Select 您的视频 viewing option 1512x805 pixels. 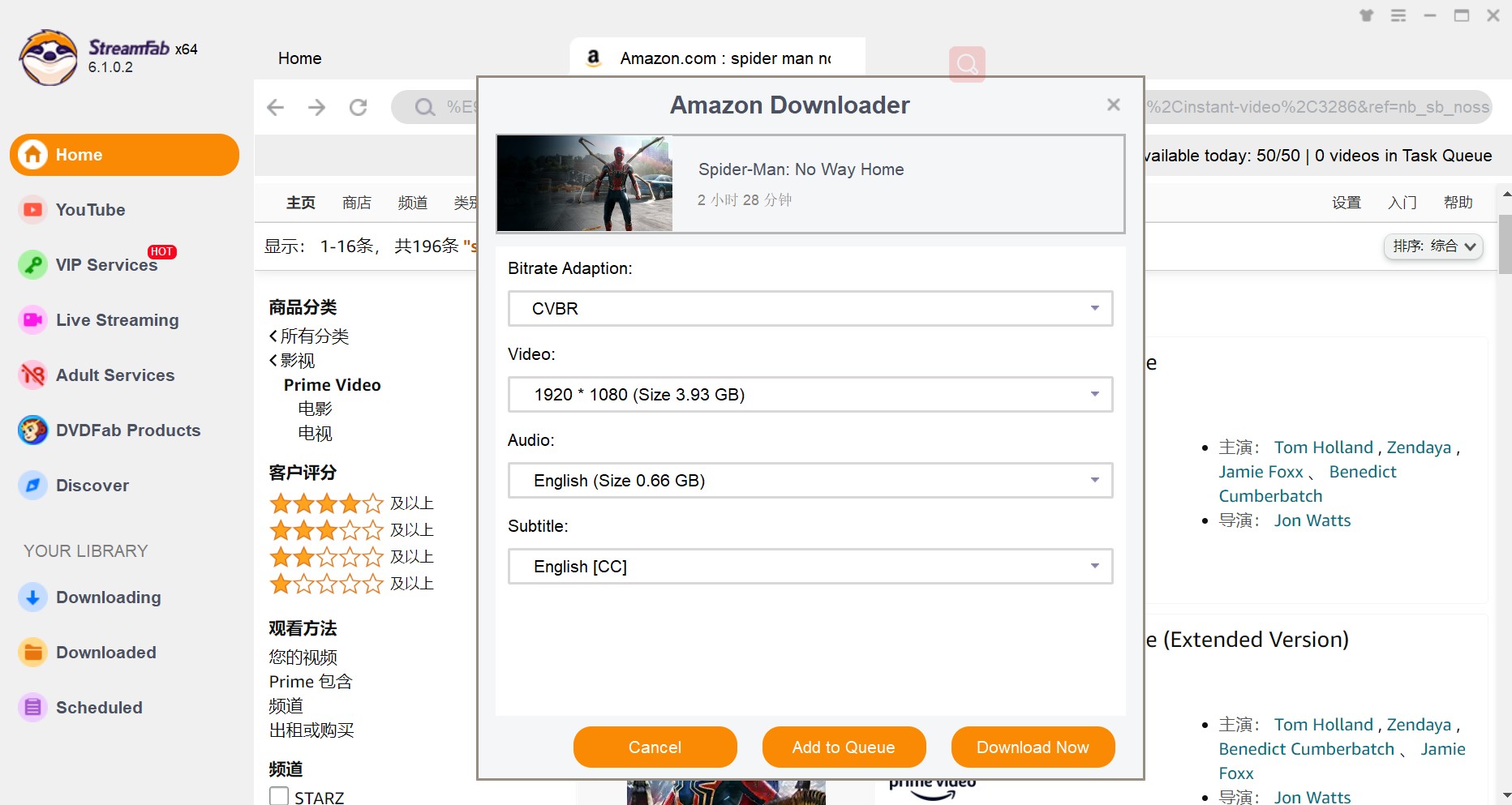pos(303,657)
